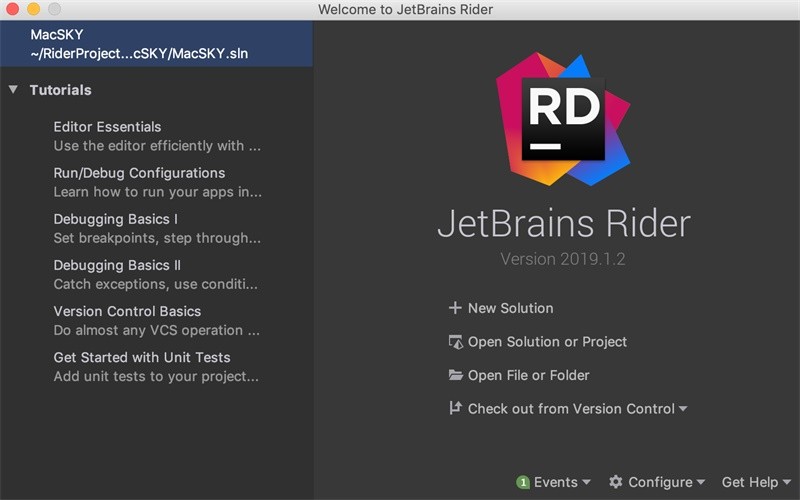
Task: Collapse the Tutorials section triangle
Action: [13, 90]
